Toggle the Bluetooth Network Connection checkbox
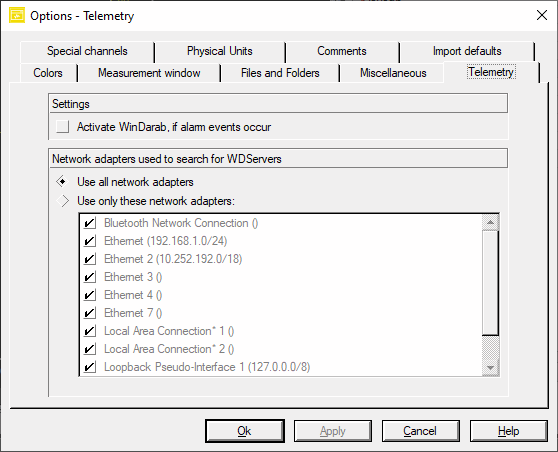The height and width of the screenshot is (452, 558). (90, 223)
